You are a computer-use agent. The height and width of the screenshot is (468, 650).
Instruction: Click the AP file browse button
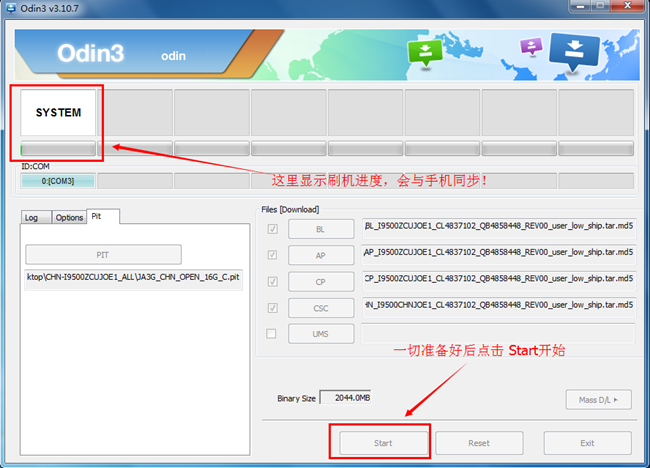(321, 255)
